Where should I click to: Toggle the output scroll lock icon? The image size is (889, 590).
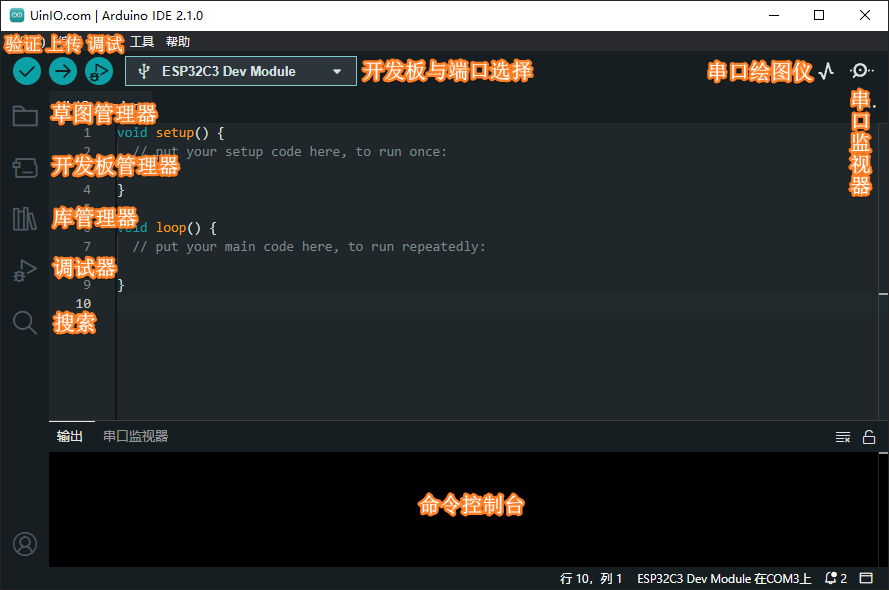pyautogui.click(x=869, y=437)
